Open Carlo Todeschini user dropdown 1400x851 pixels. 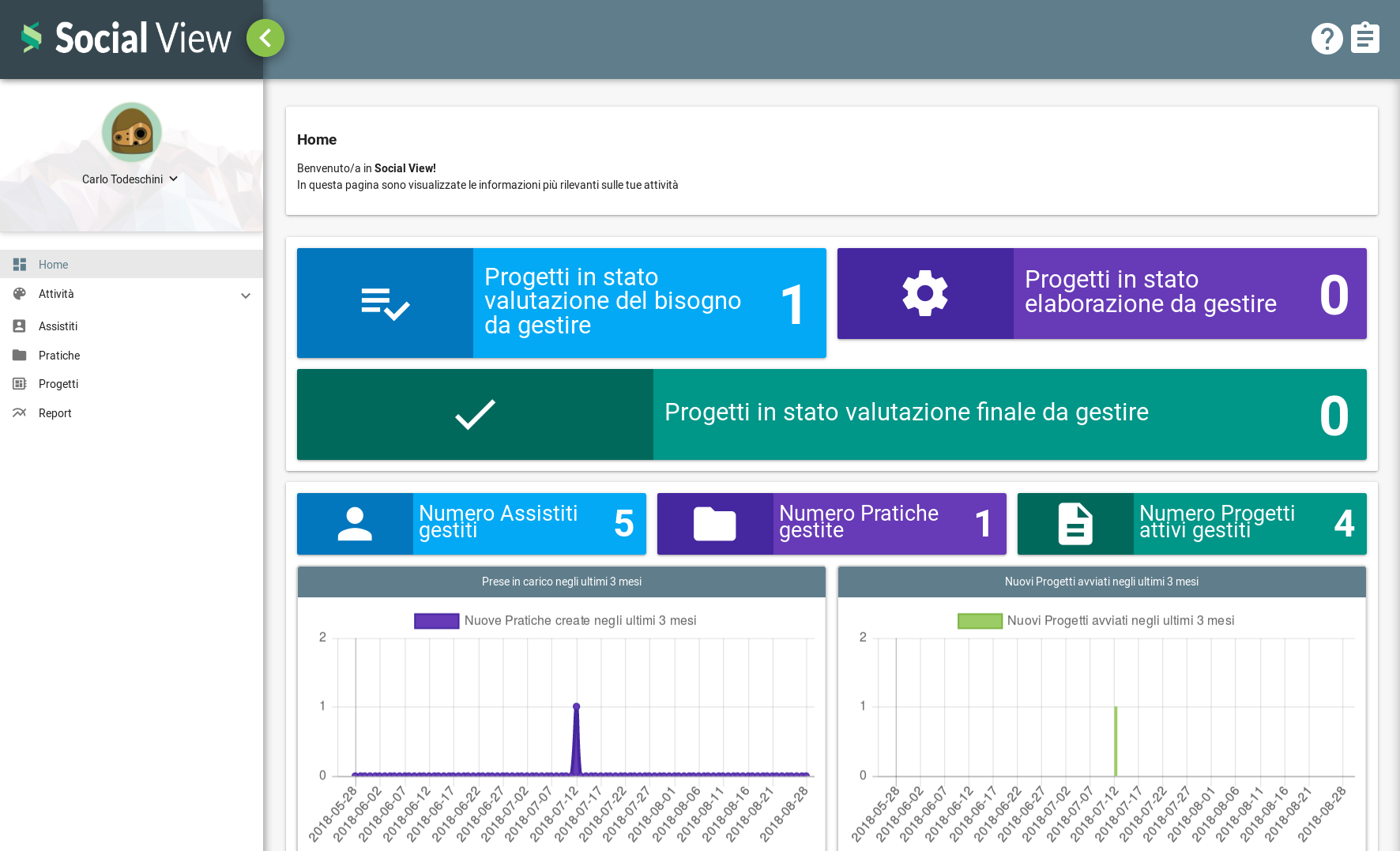[130, 179]
